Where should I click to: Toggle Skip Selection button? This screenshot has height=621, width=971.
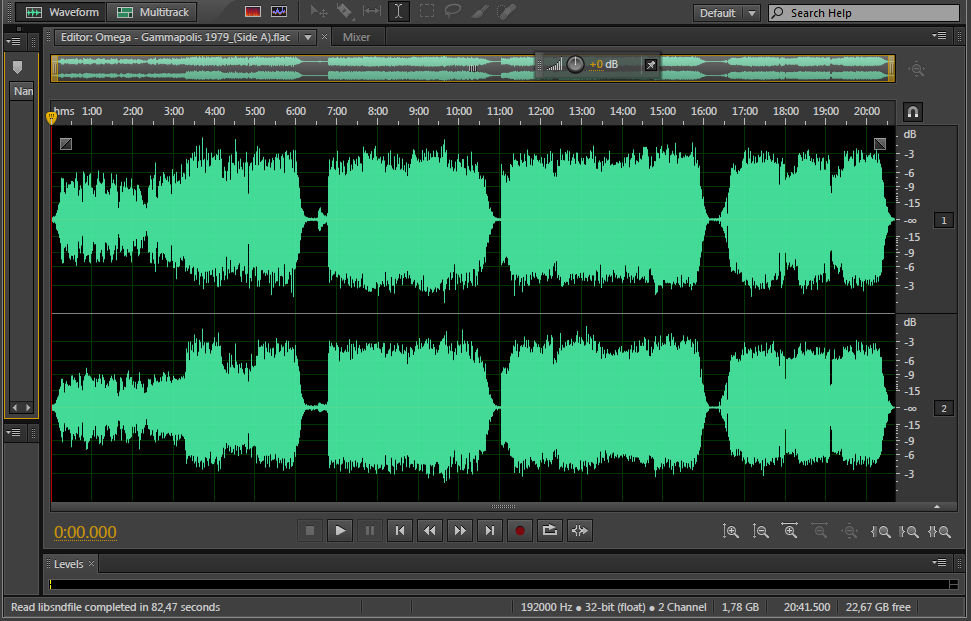pyautogui.click(x=580, y=531)
